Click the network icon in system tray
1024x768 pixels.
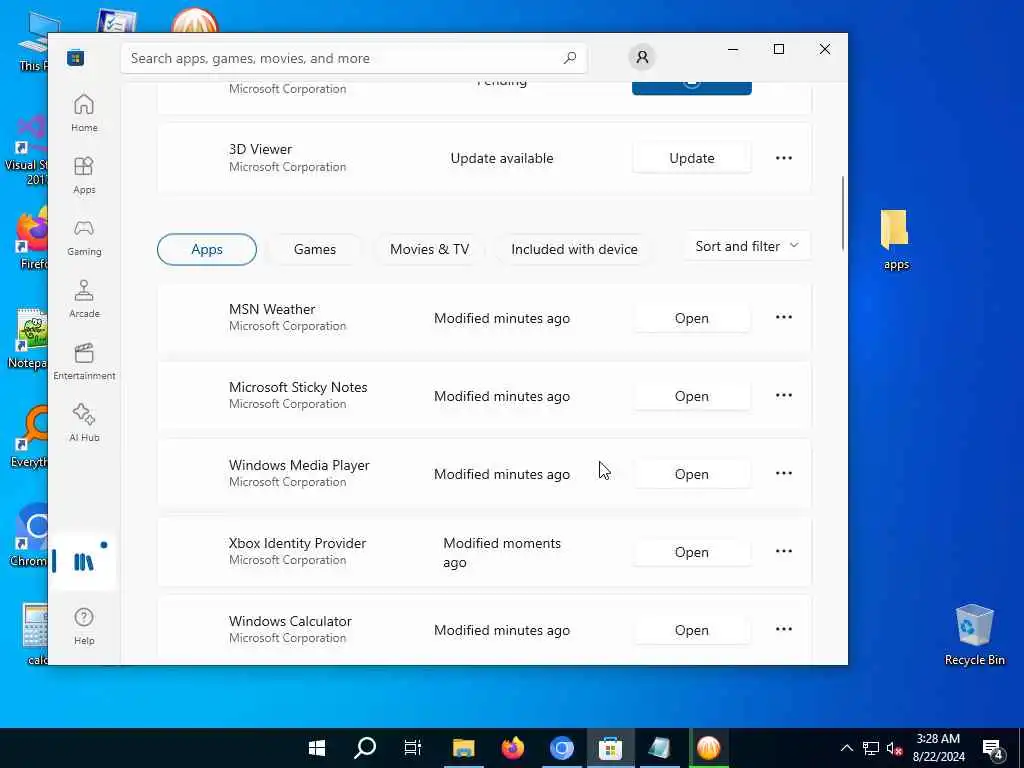point(871,748)
